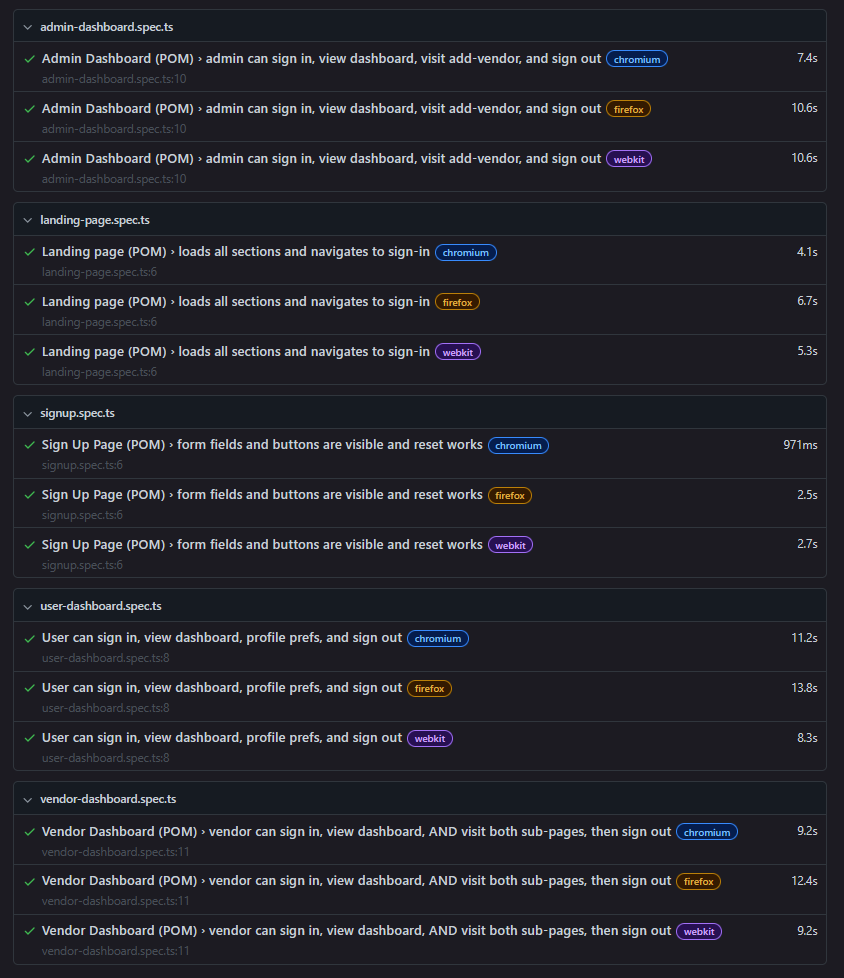Click webkit badge on Vendor Dashboard test
Screen dimensions: 844x978
pyautogui.click(x=698, y=931)
